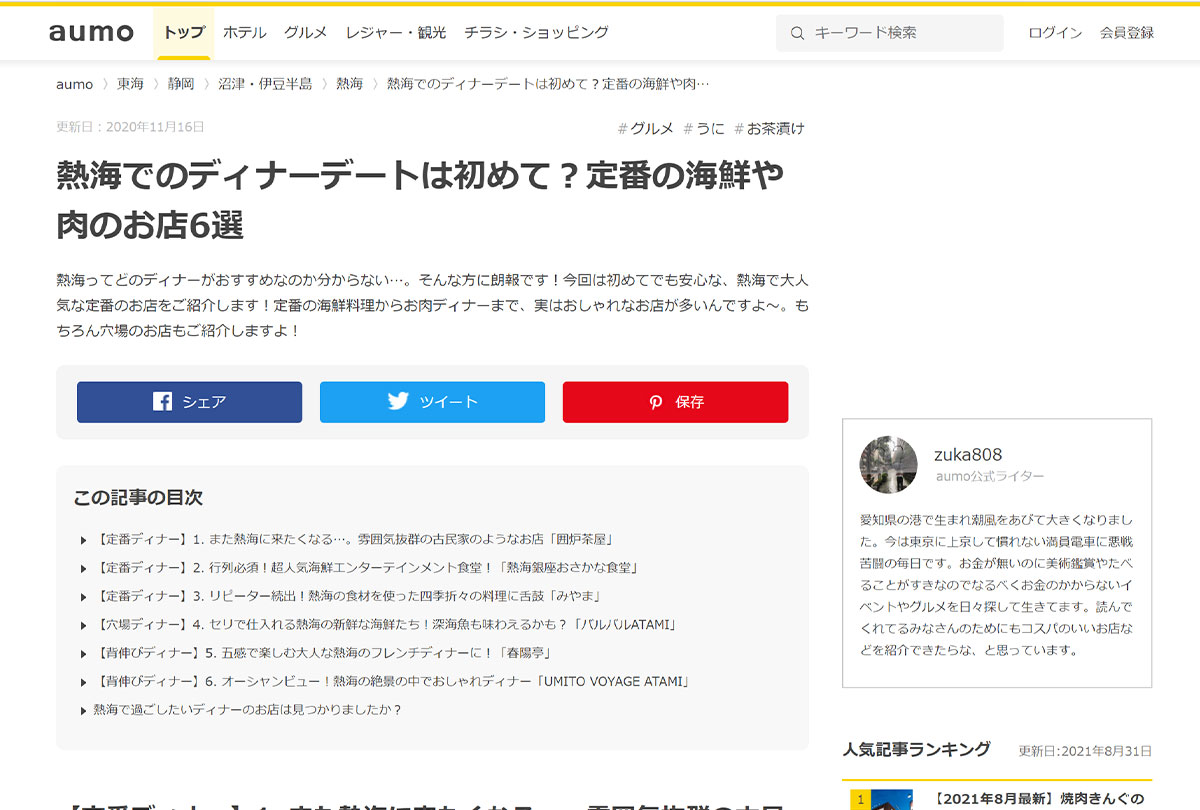Click rank 1 article thumbnail

pos(881,800)
